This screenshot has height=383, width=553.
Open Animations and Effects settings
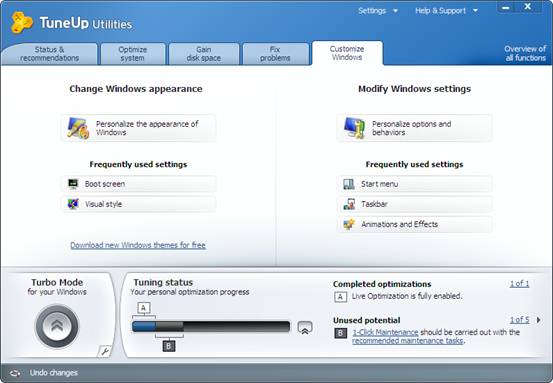click(x=414, y=224)
